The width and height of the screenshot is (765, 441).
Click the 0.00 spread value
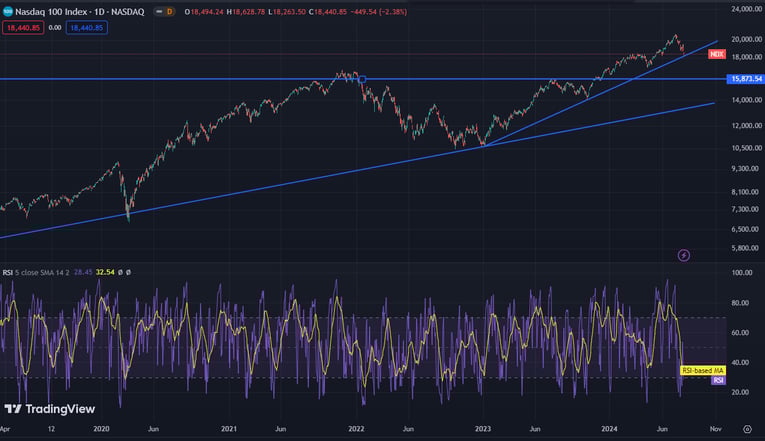click(x=55, y=28)
